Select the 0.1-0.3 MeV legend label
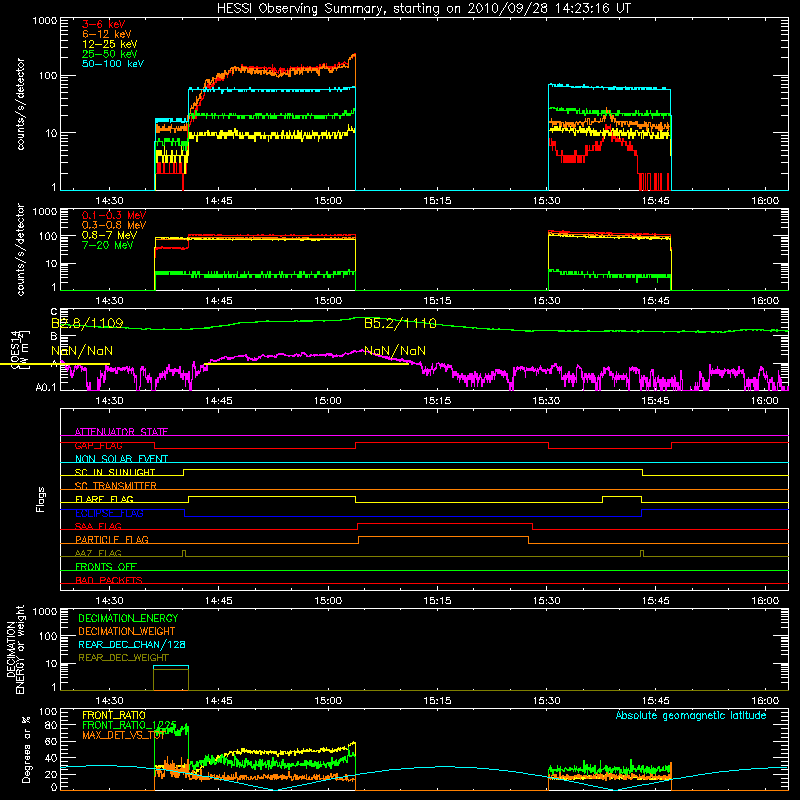This screenshot has width=800, height=800. pos(114,215)
